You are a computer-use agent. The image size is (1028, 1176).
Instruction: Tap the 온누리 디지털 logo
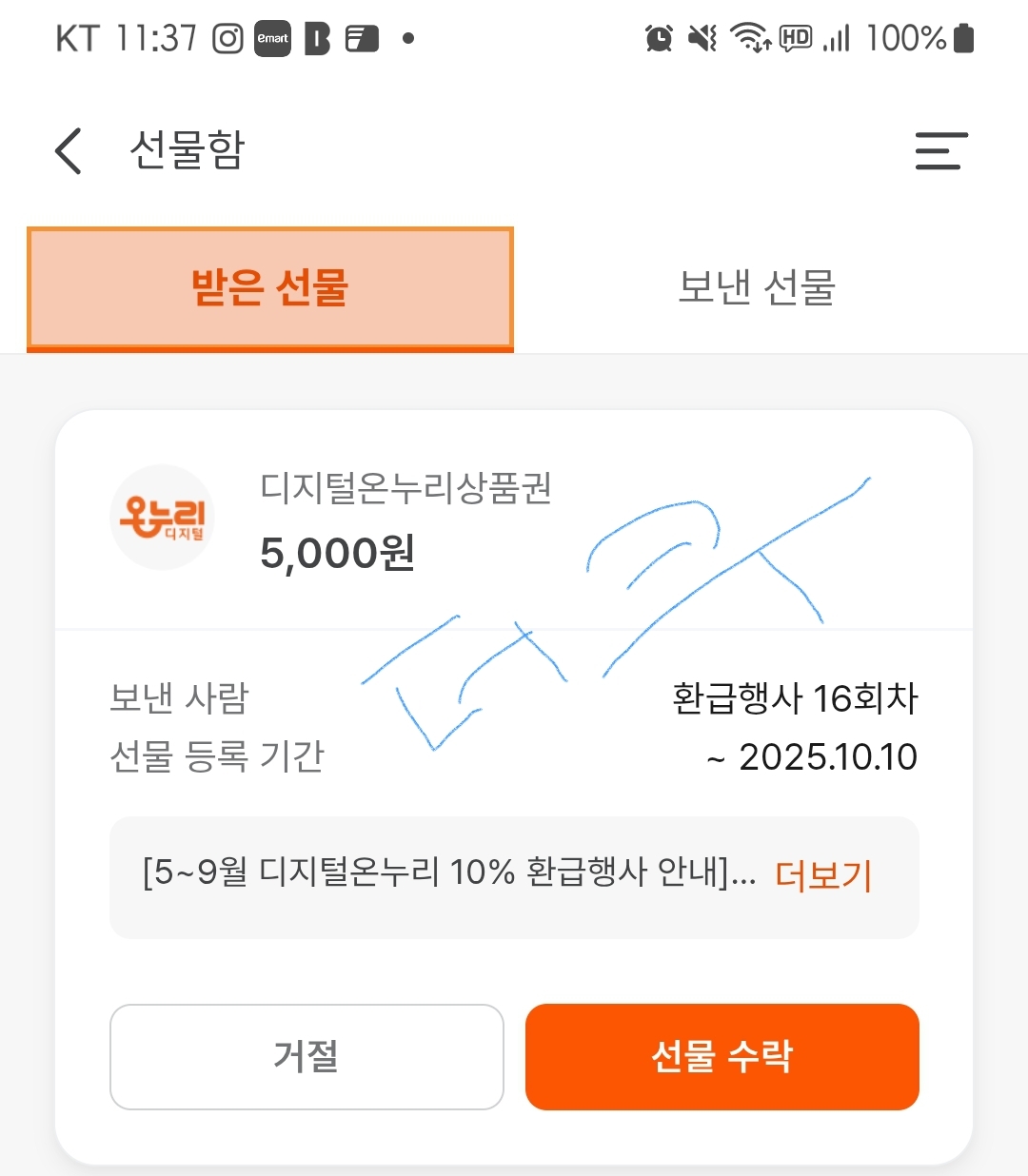[163, 518]
